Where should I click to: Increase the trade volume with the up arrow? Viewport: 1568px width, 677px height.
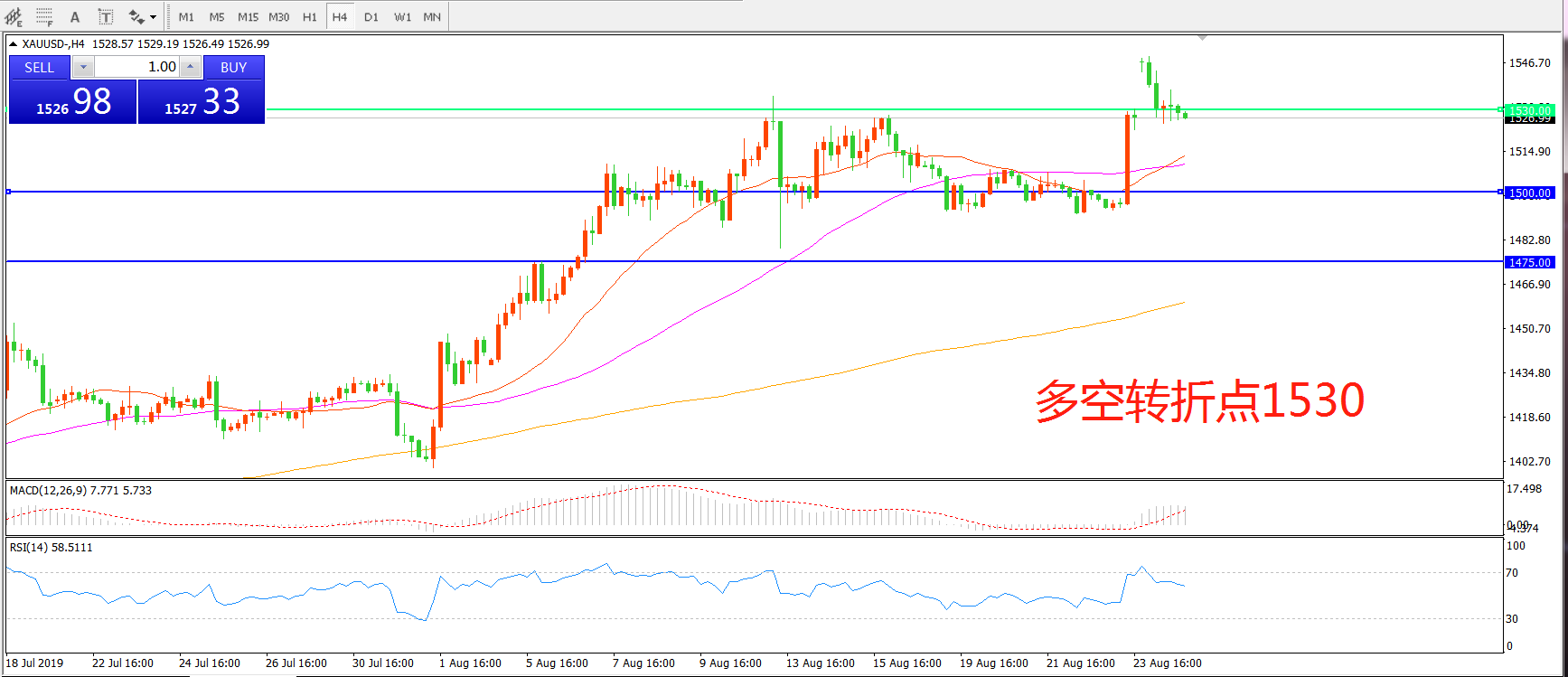[x=190, y=67]
